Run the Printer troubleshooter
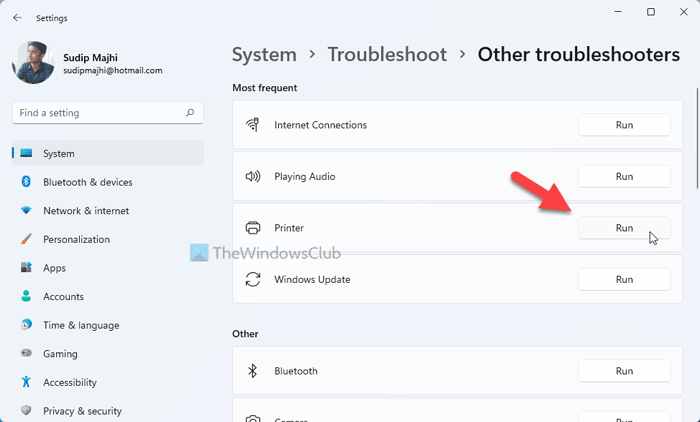Image resolution: width=700 pixels, height=422 pixels. pos(624,228)
